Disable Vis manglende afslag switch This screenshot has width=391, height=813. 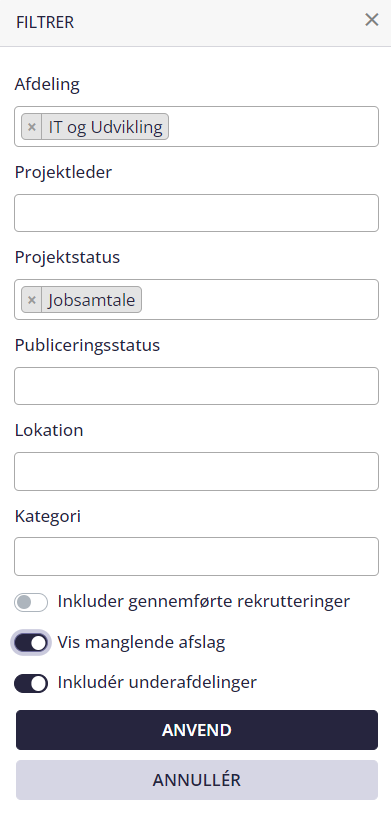click(31, 643)
